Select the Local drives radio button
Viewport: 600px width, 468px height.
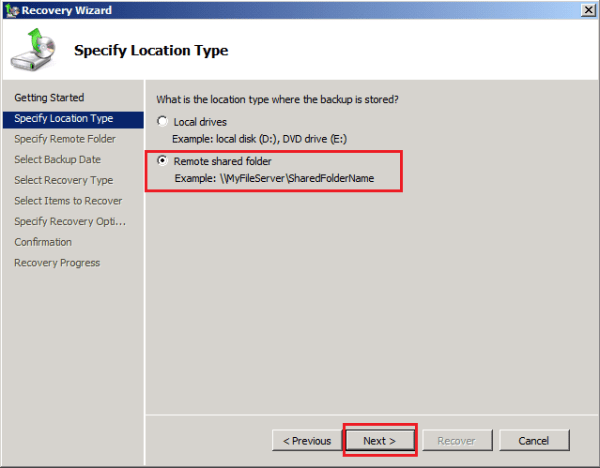[162, 122]
